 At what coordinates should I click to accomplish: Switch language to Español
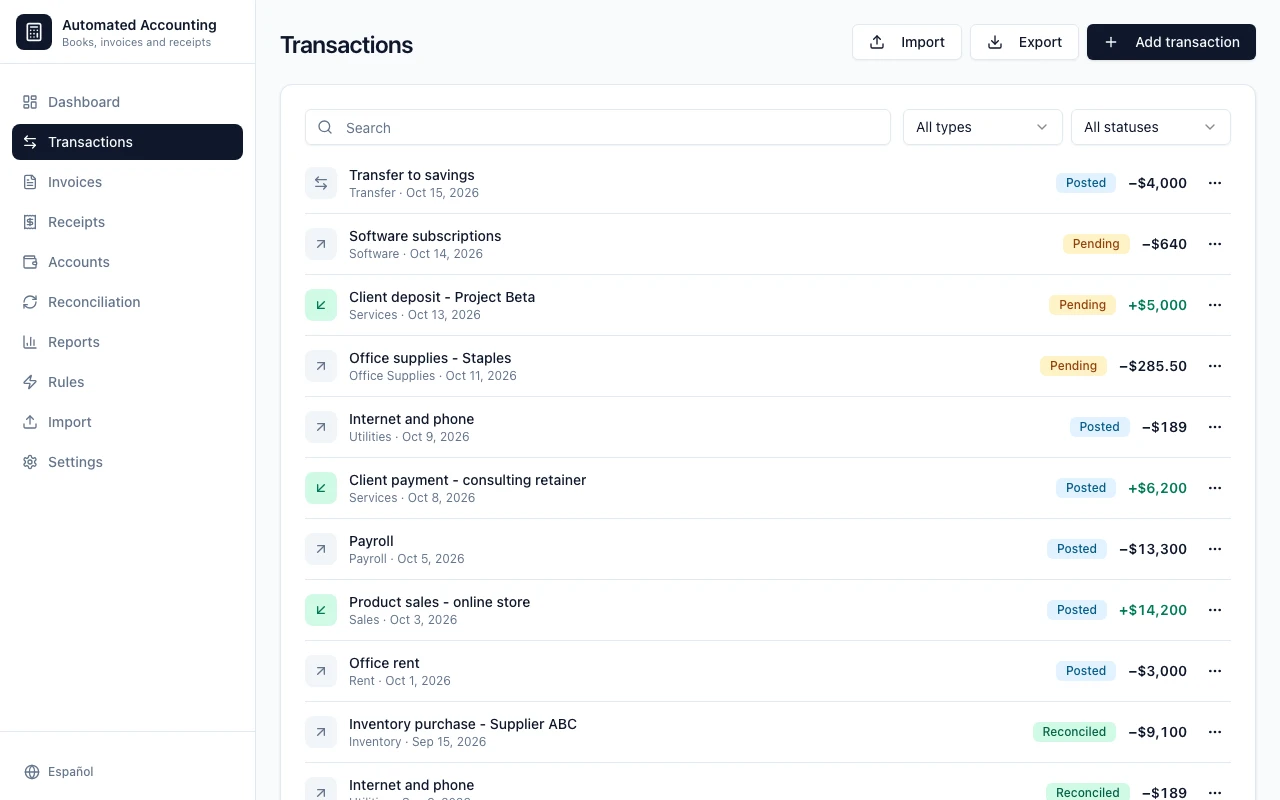(x=59, y=772)
